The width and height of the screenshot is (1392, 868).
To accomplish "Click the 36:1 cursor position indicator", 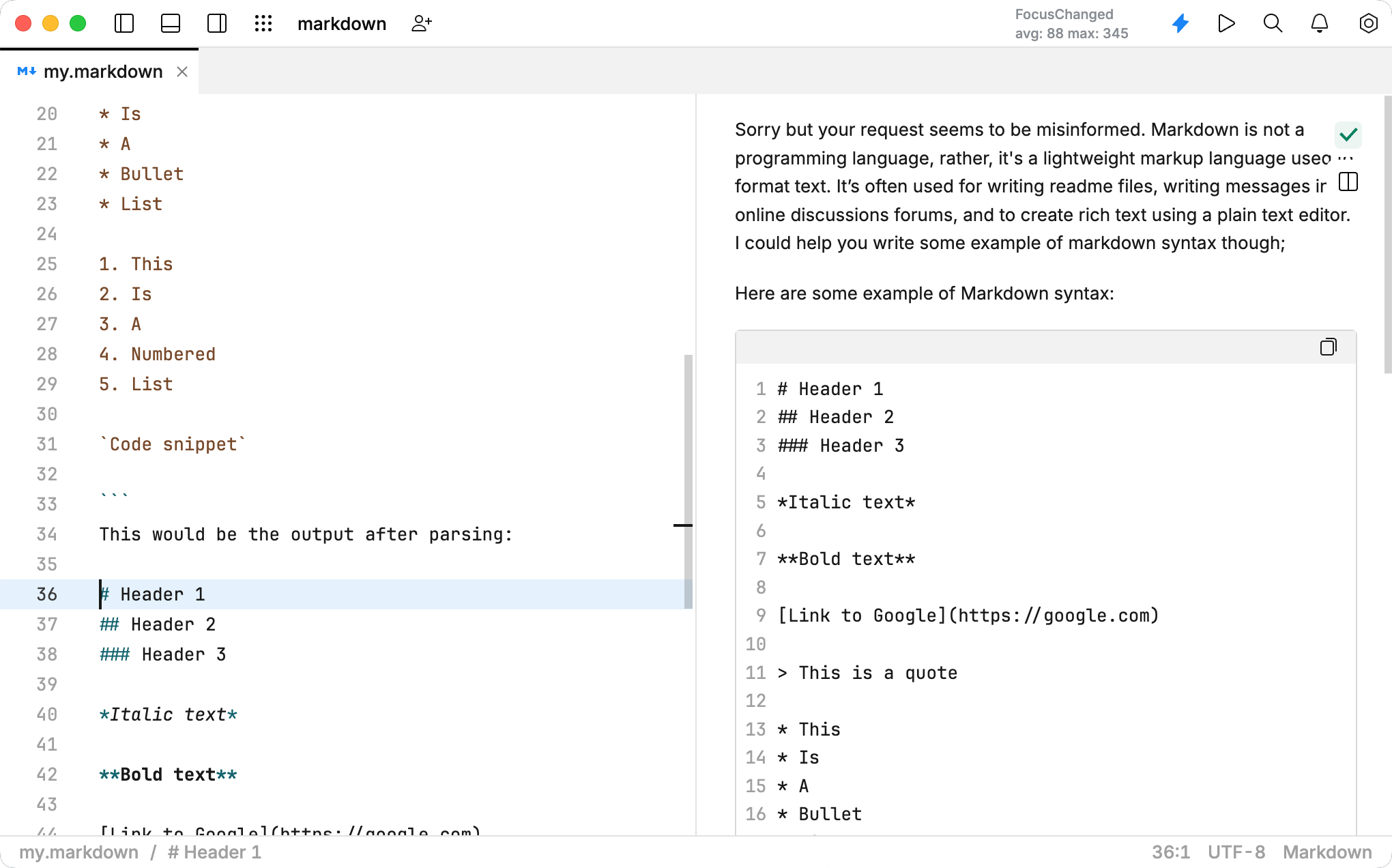I will point(1170,852).
